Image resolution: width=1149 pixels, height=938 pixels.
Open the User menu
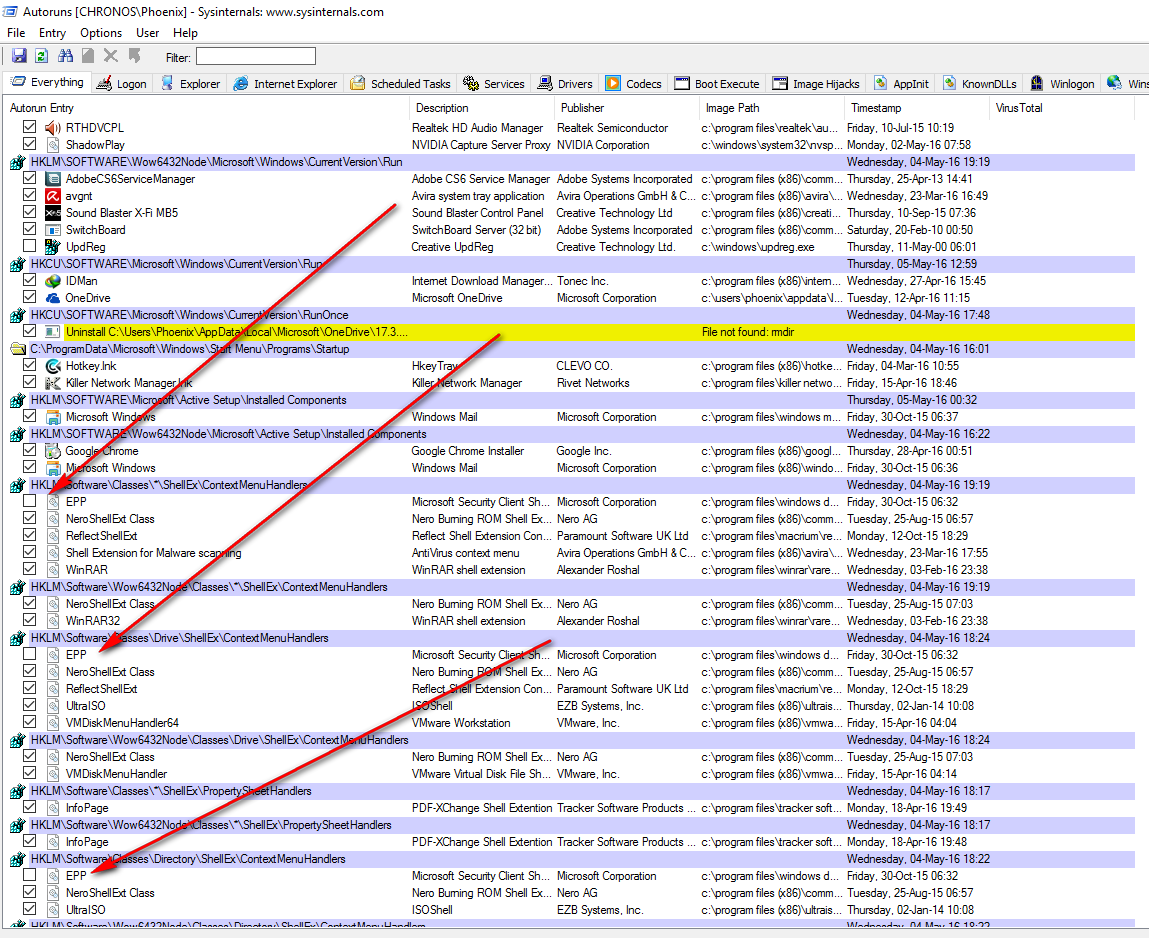tap(147, 33)
